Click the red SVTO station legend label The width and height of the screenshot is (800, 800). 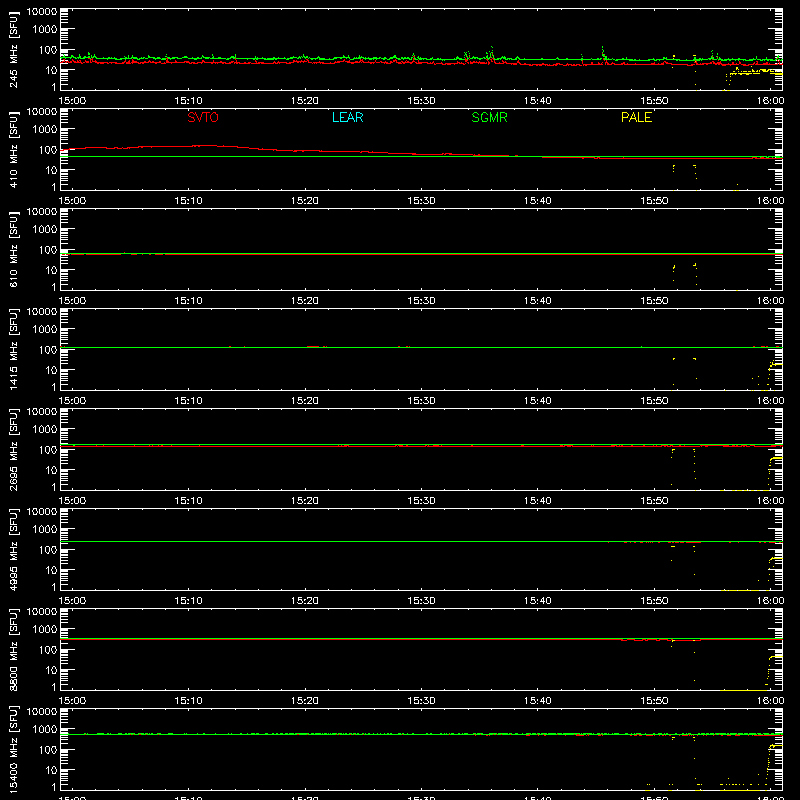pyautogui.click(x=203, y=117)
